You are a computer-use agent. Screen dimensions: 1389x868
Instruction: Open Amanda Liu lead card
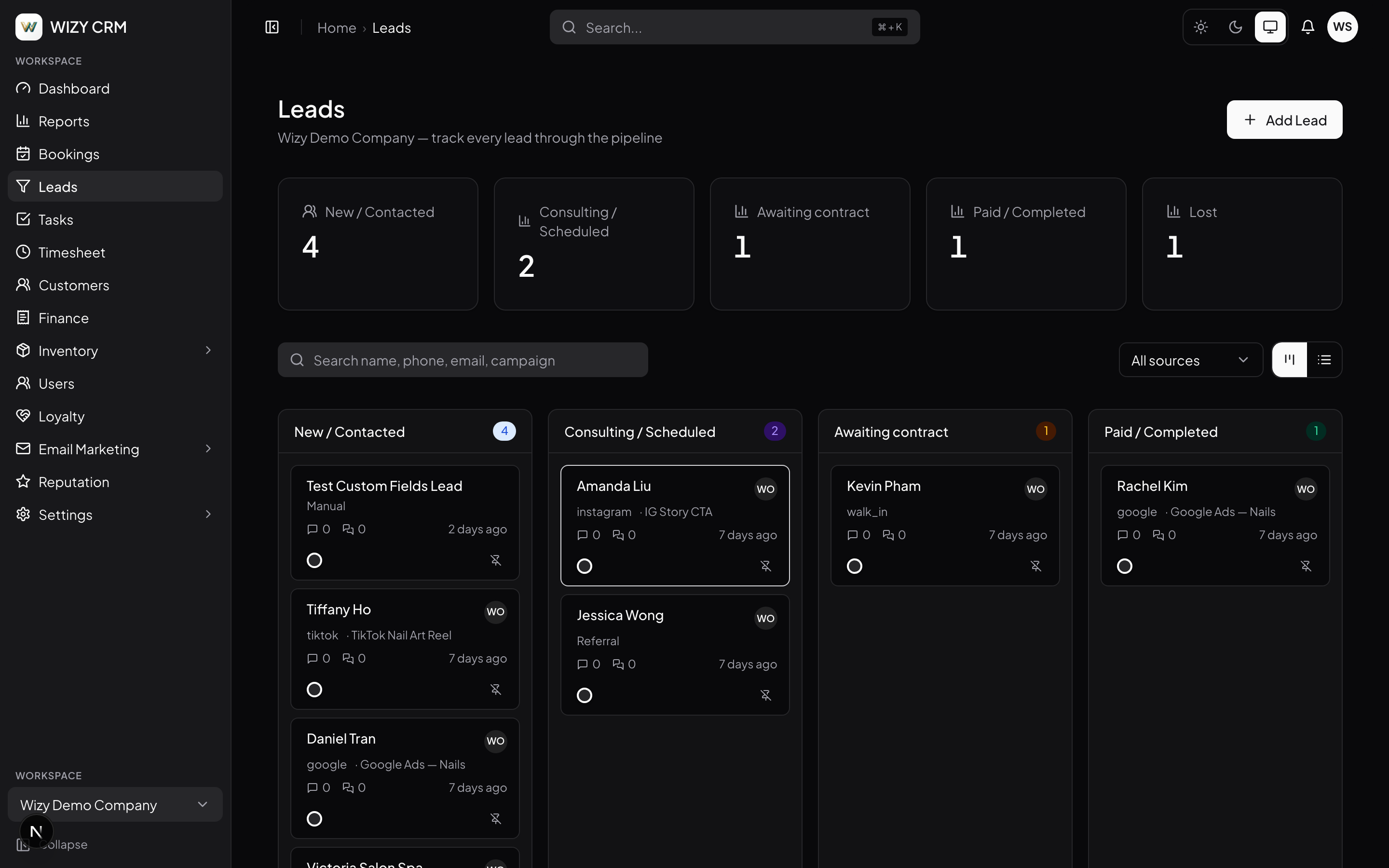tap(675, 525)
